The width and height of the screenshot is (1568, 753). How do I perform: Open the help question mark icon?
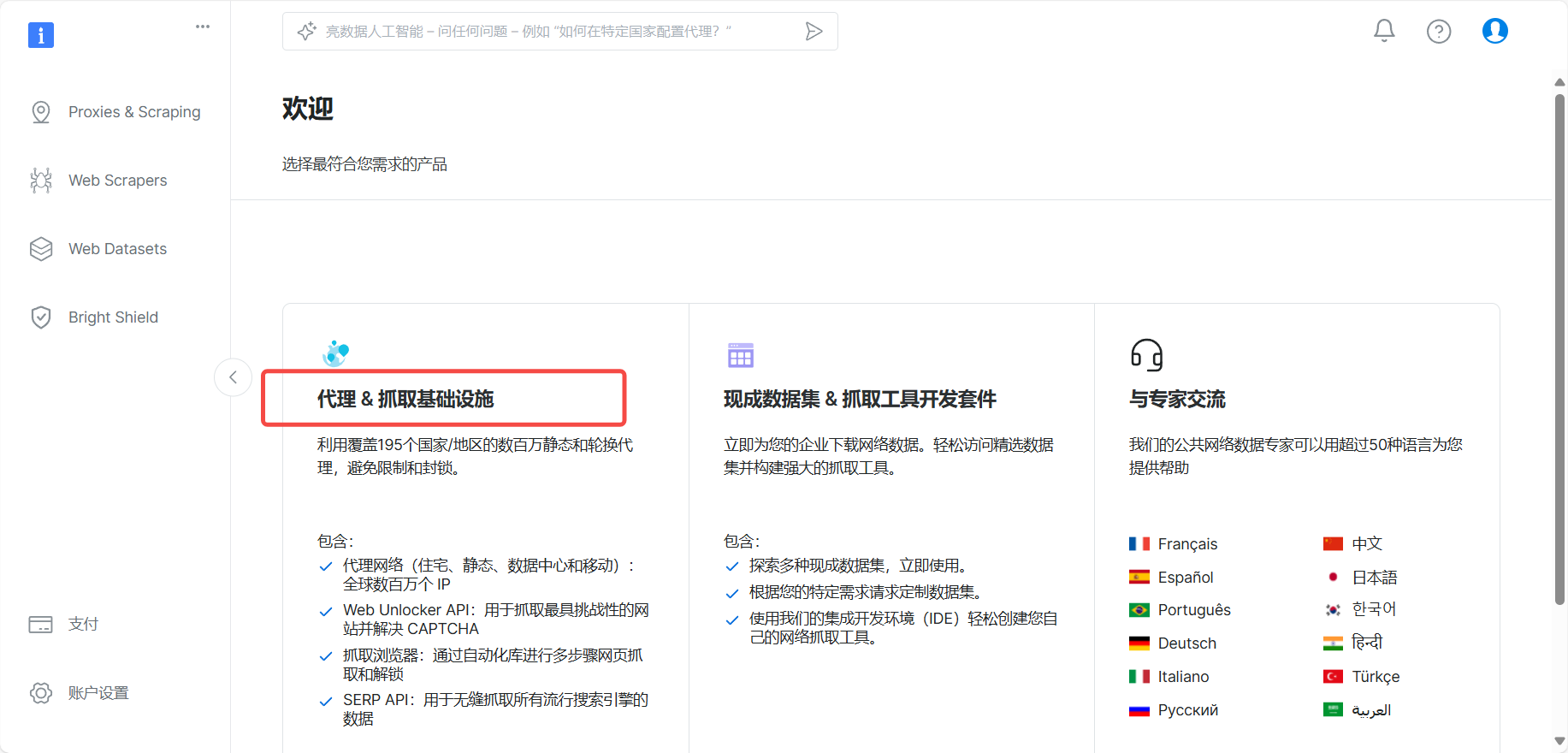tap(1439, 32)
